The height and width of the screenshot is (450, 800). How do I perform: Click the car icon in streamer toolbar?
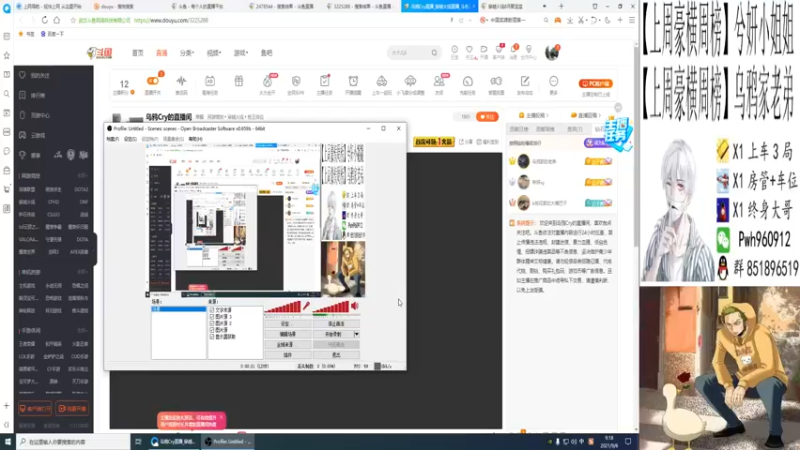(x=382, y=81)
